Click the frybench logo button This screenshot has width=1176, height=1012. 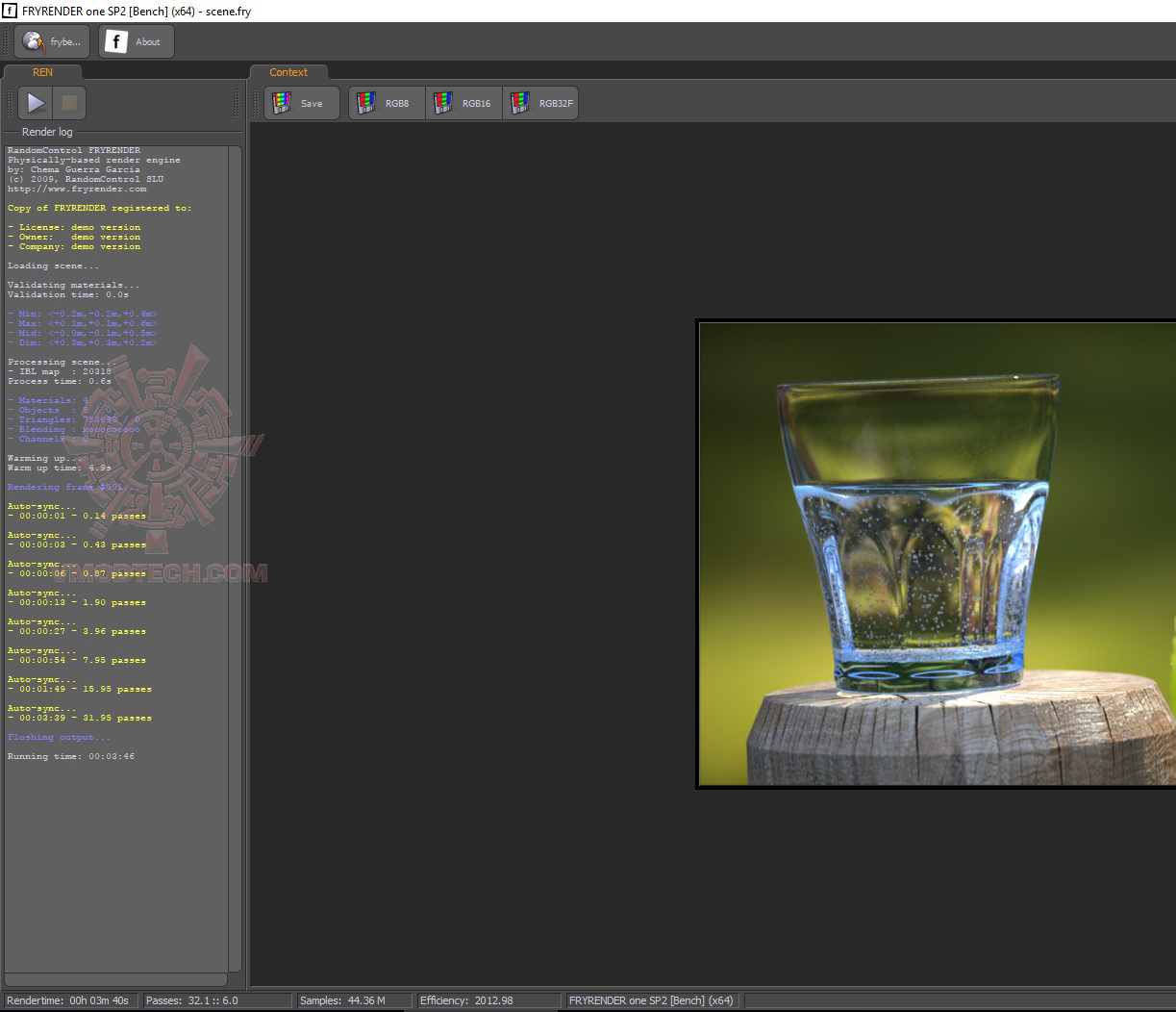[x=53, y=41]
